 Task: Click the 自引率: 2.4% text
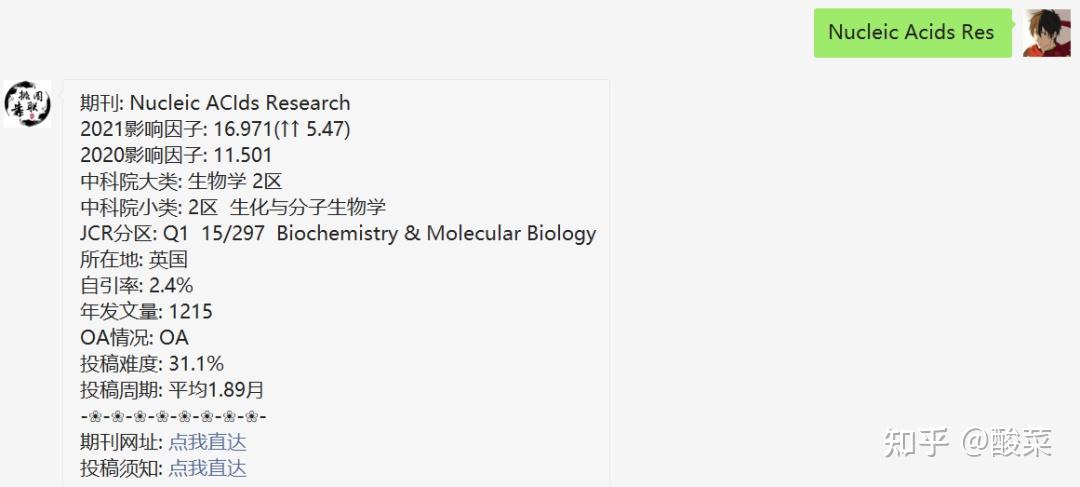[x=137, y=285]
